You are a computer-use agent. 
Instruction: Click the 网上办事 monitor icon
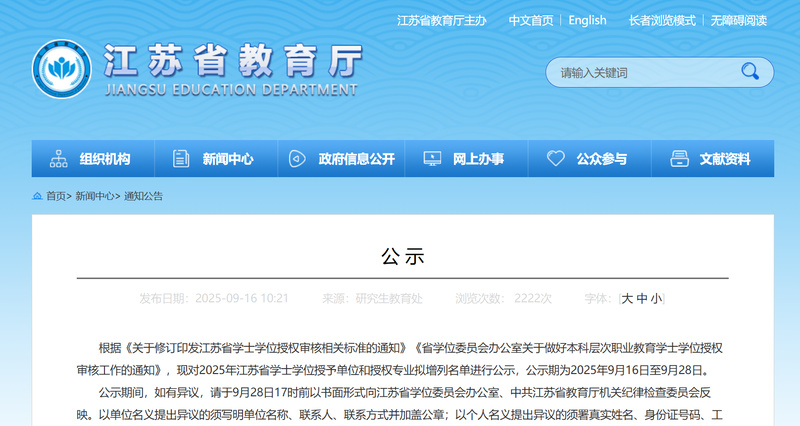tap(432, 159)
